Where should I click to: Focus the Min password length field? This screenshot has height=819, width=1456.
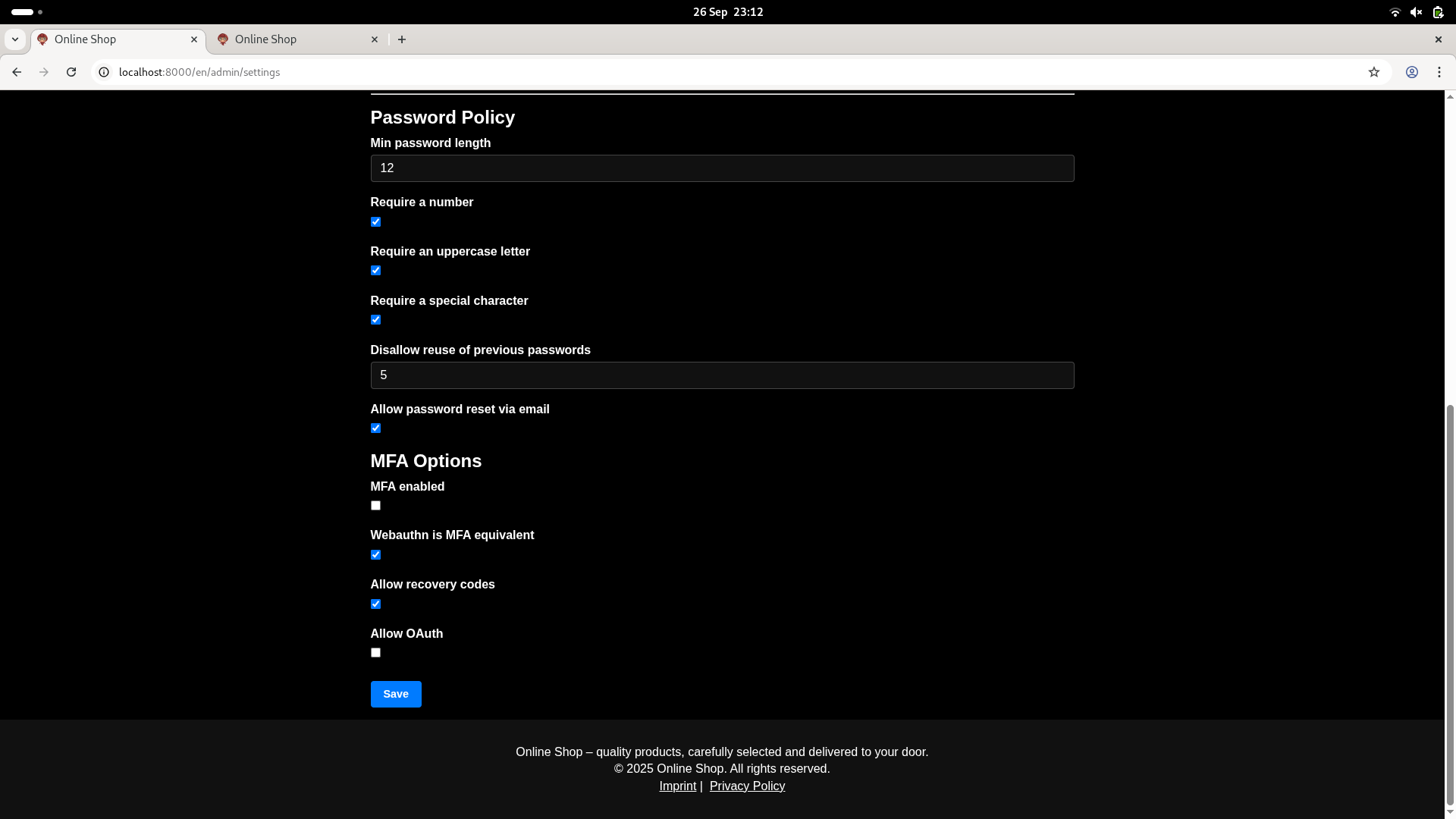tap(721, 168)
